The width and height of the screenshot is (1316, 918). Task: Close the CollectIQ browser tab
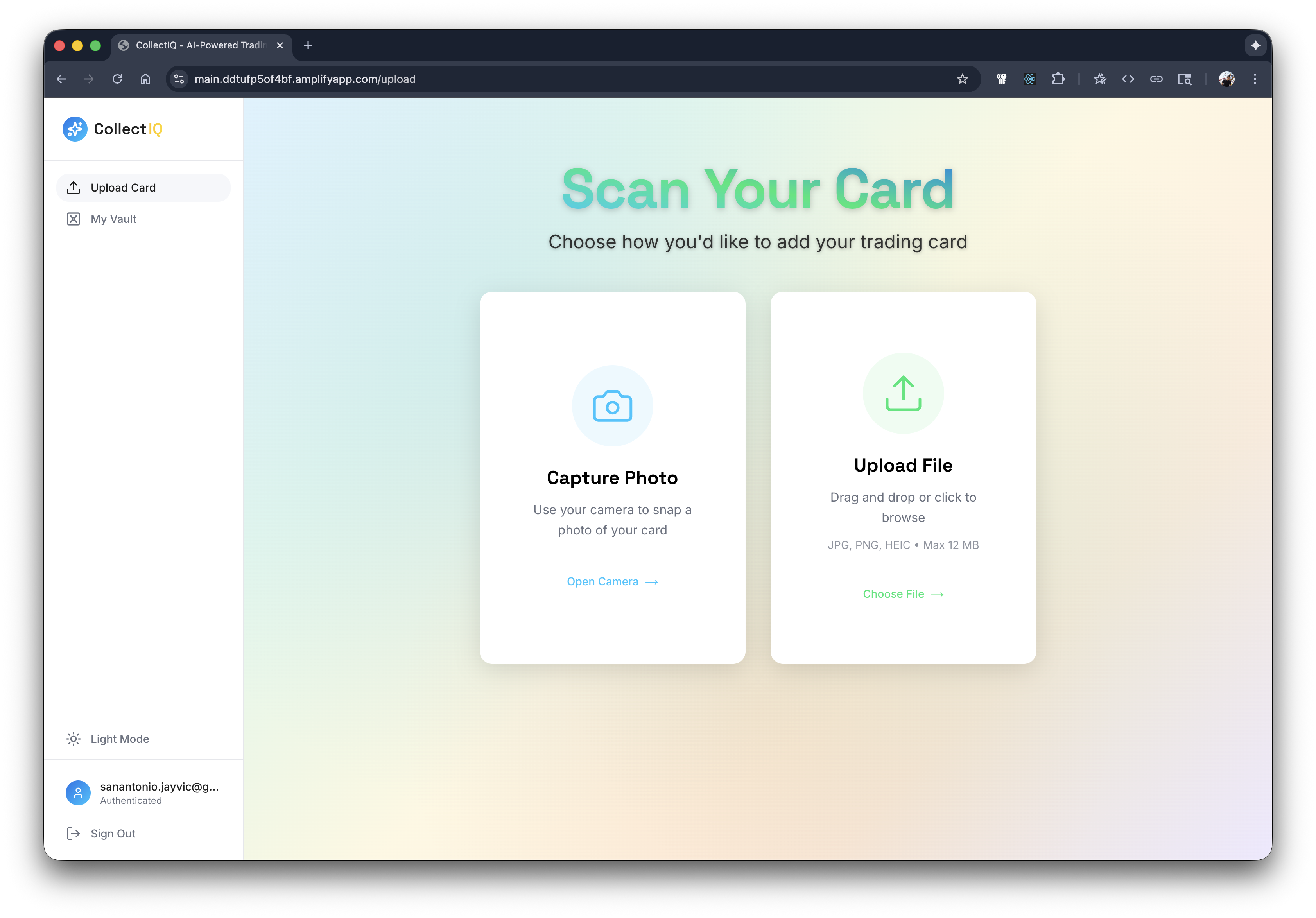click(280, 45)
